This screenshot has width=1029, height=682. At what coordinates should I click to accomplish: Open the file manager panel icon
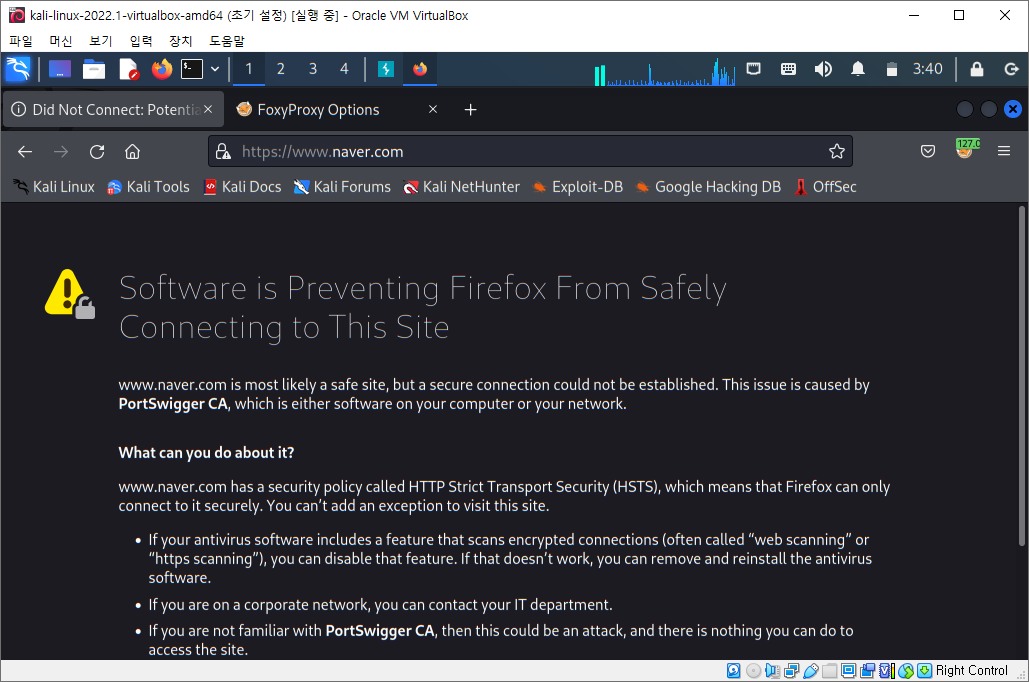point(94,69)
